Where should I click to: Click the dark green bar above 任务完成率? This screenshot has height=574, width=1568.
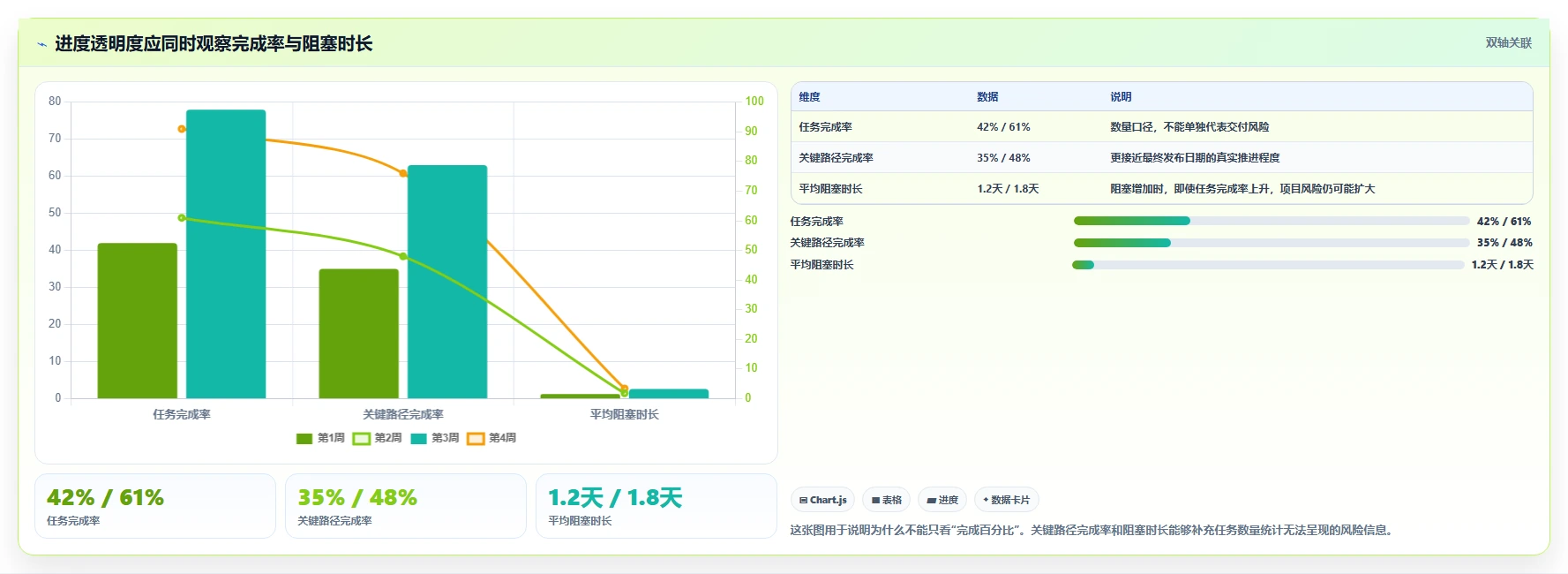[x=138, y=321]
